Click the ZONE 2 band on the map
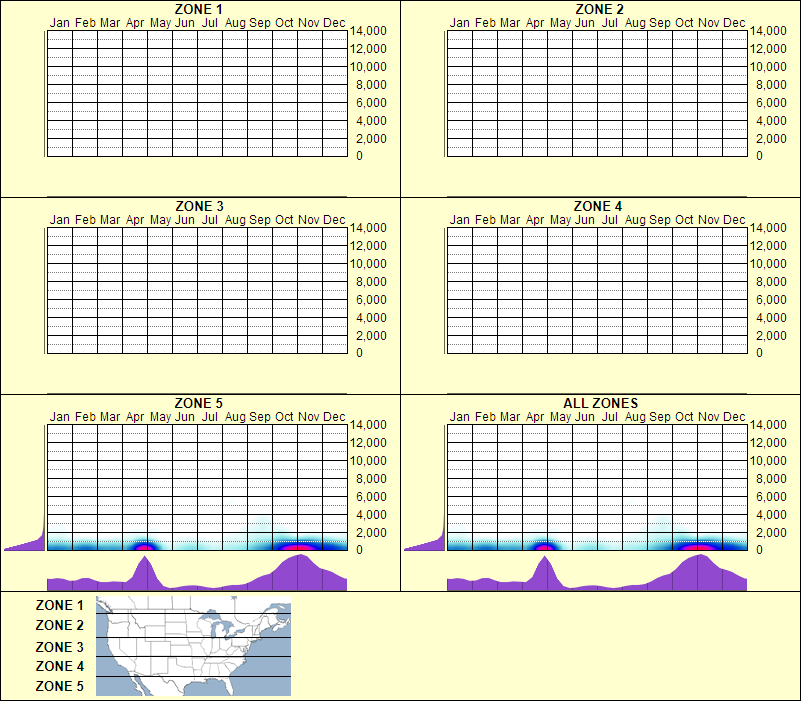The image size is (801, 701). (192, 625)
